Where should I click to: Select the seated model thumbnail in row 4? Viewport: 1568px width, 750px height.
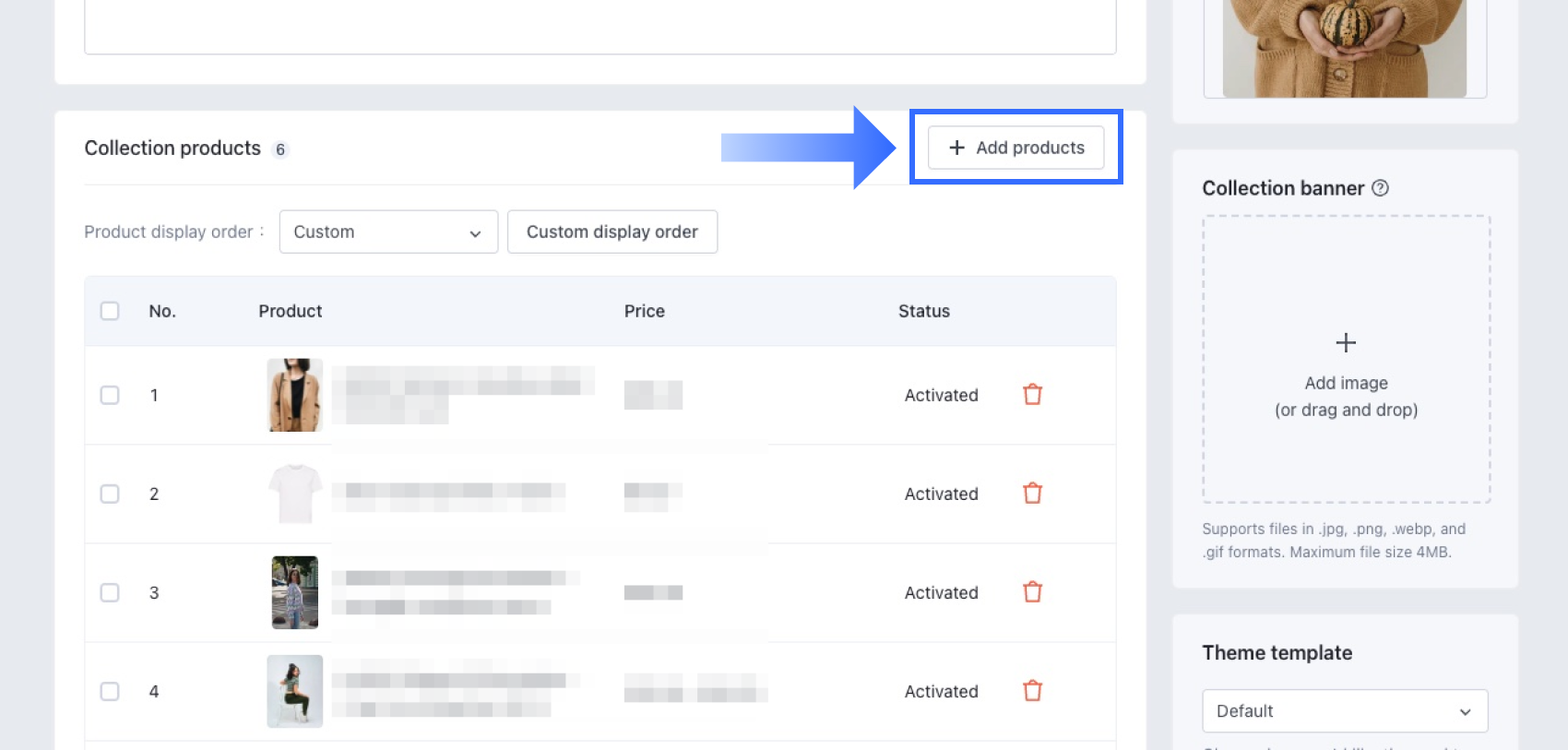[x=295, y=691]
